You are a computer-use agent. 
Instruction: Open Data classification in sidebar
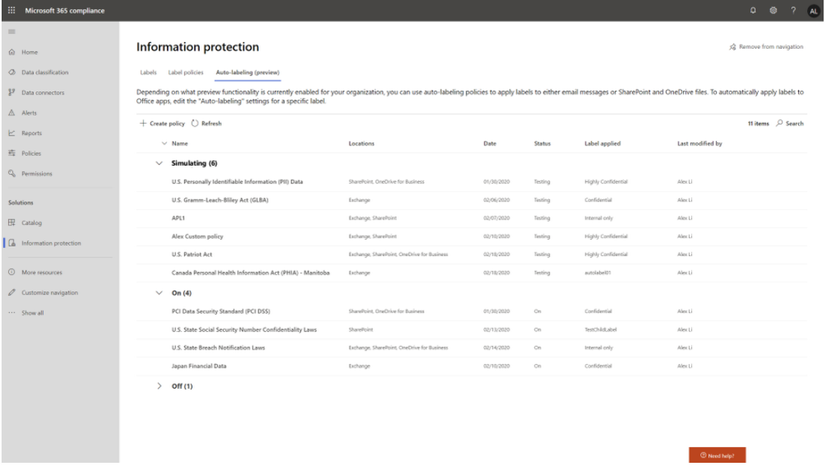click(x=45, y=73)
